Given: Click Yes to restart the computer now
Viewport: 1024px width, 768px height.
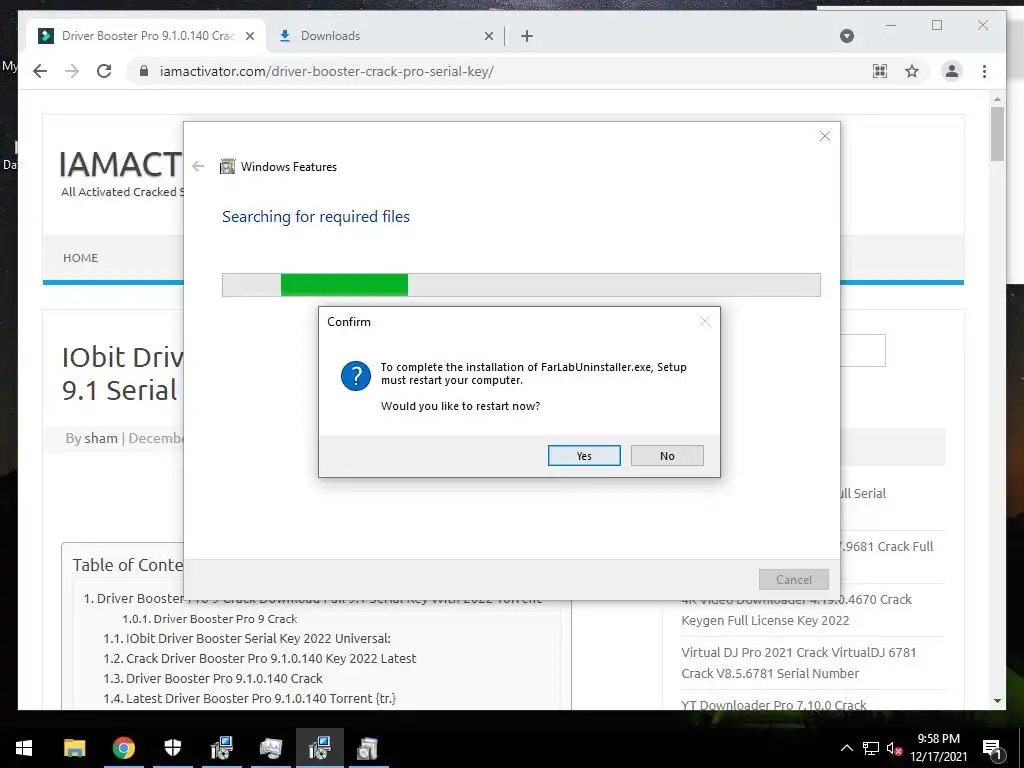Looking at the screenshot, I should click(584, 456).
